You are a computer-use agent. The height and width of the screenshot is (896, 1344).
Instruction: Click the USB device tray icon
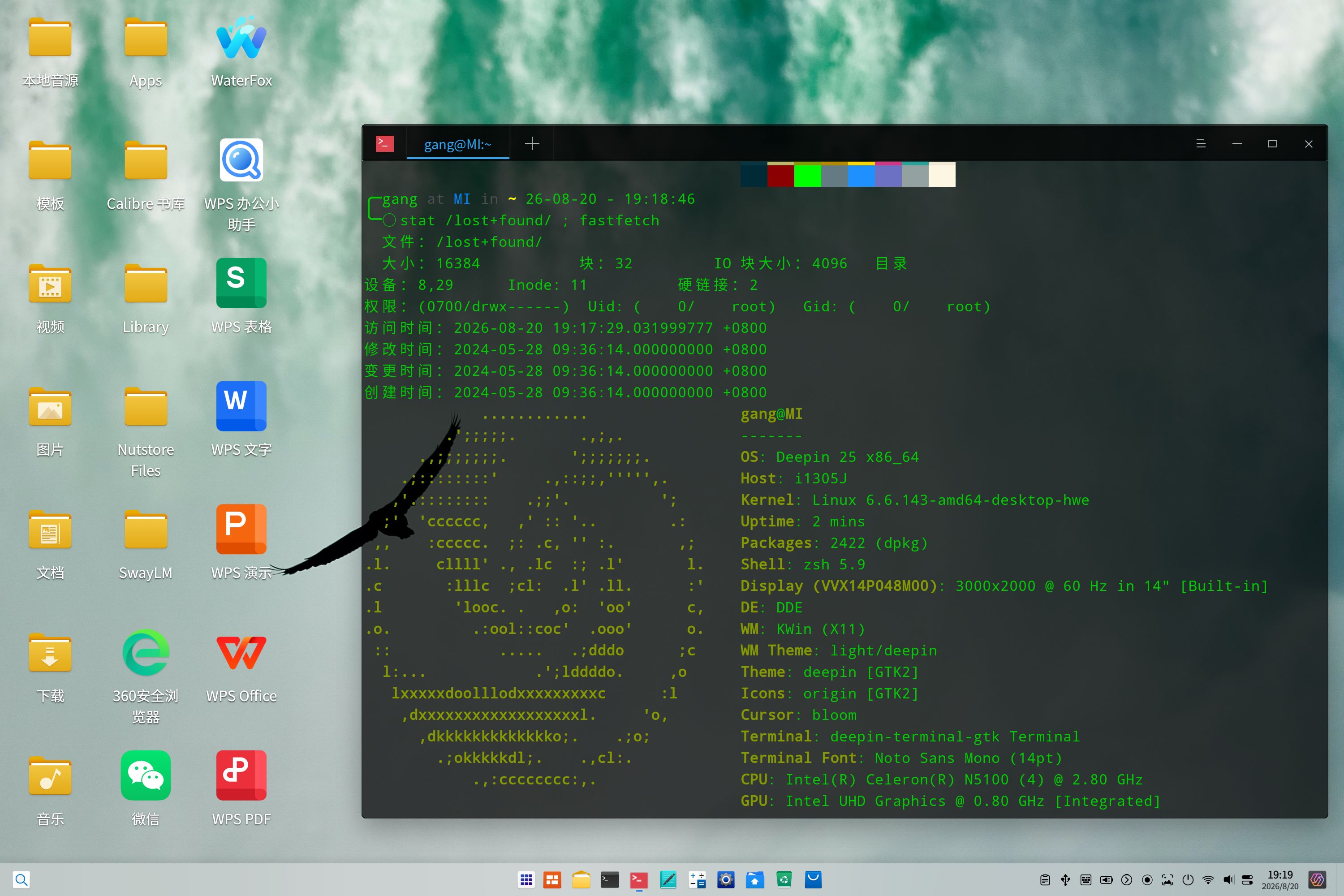(x=1066, y=880)
